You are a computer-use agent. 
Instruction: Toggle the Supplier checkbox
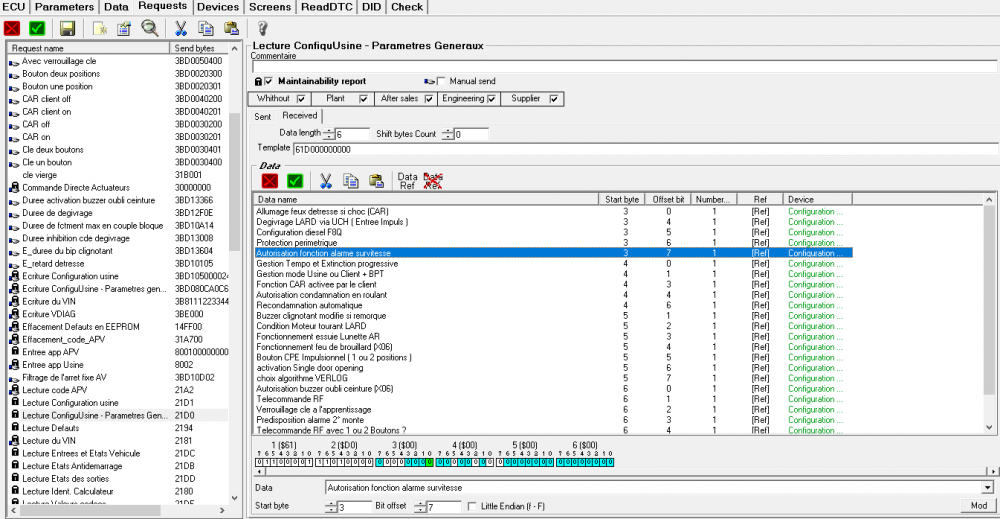[x=554, y=99]
